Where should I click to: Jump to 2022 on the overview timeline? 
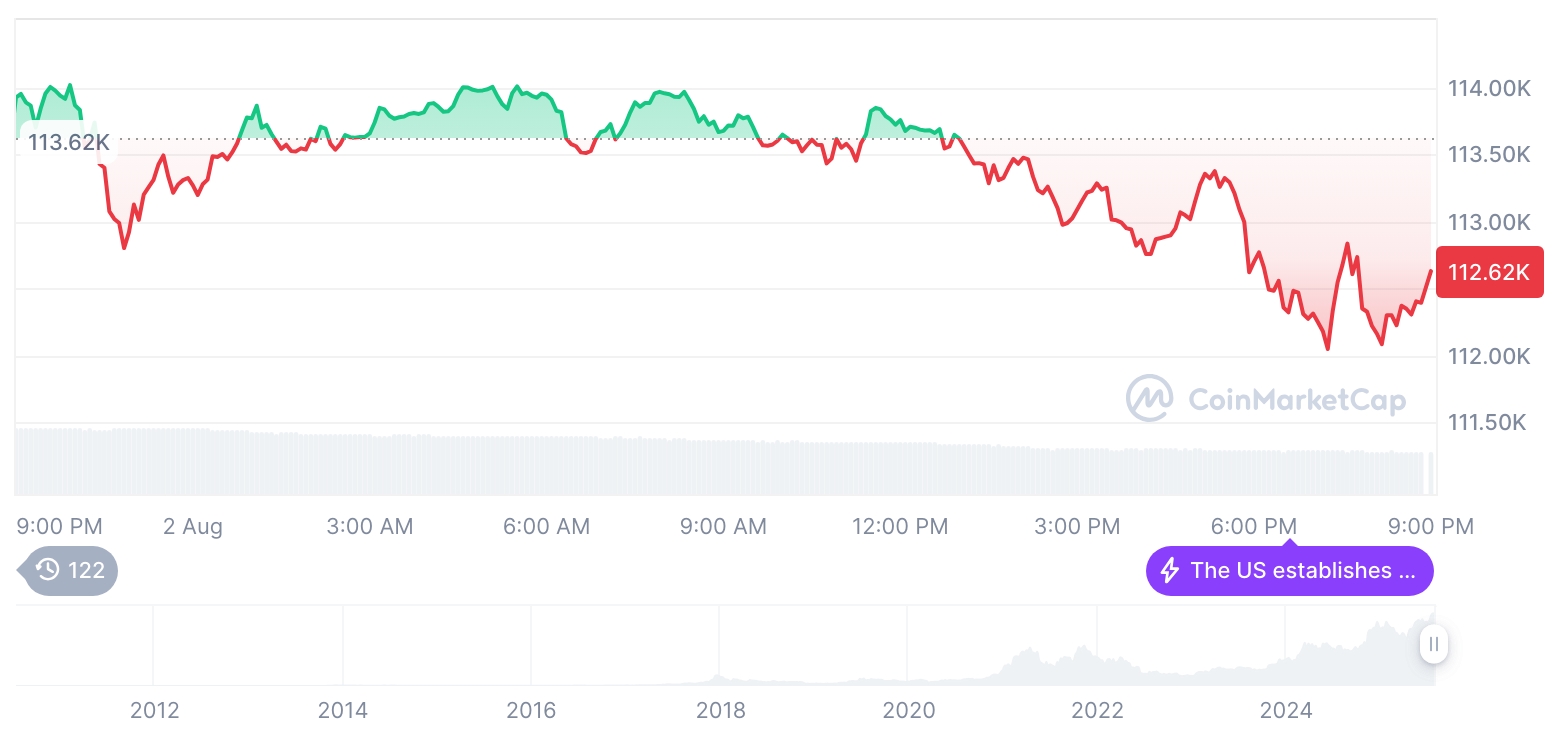pos(1097,711)
